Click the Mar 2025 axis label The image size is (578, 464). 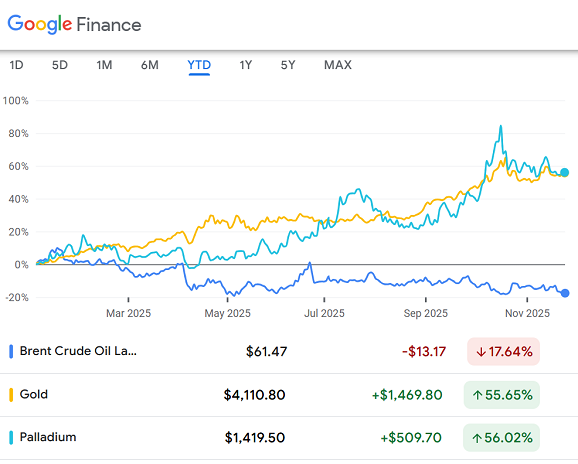coord(128,313)
